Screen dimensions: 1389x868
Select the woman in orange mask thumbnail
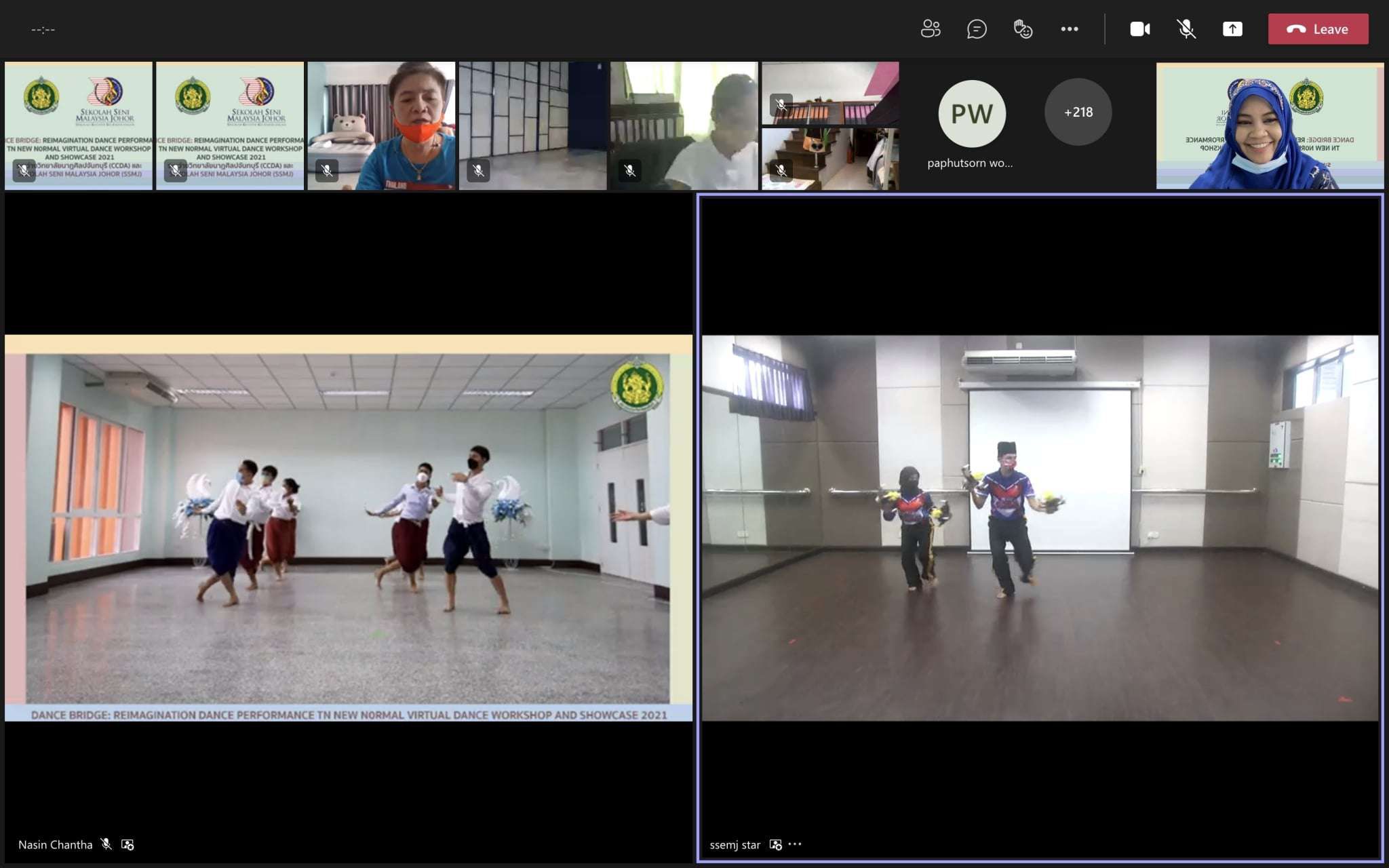click(381, 125)
